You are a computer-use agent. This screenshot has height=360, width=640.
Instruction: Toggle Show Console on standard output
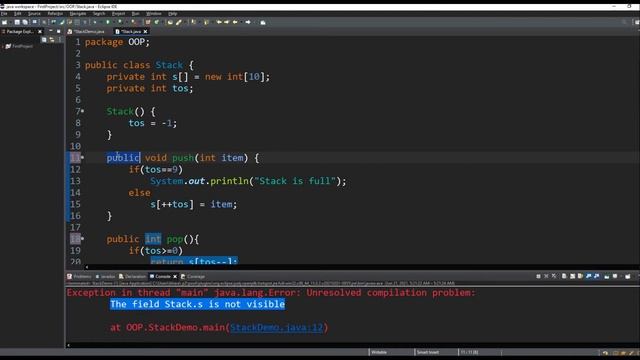588,276
